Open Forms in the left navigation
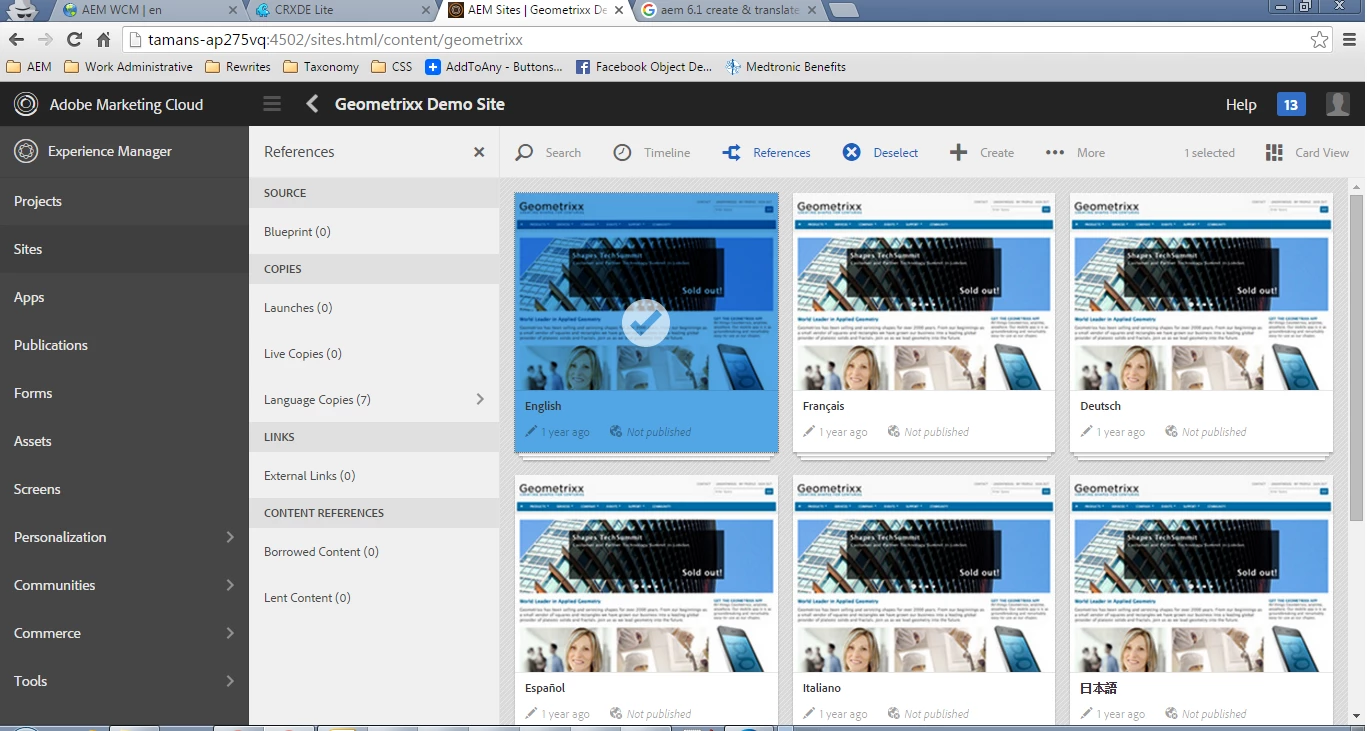The image size is (1367, 731). coord(124,393)
